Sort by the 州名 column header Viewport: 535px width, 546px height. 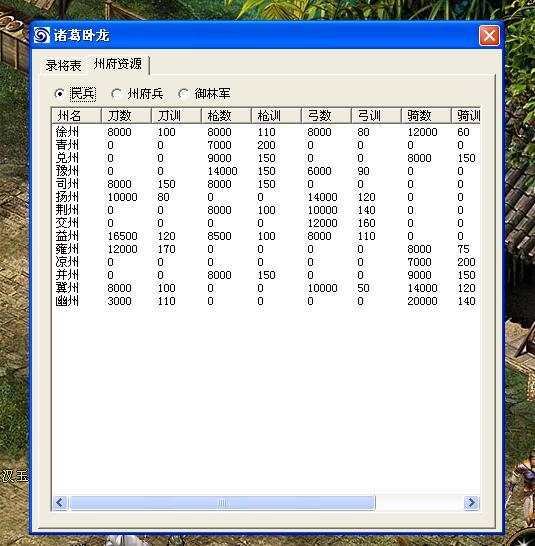(x=77, y=116)
